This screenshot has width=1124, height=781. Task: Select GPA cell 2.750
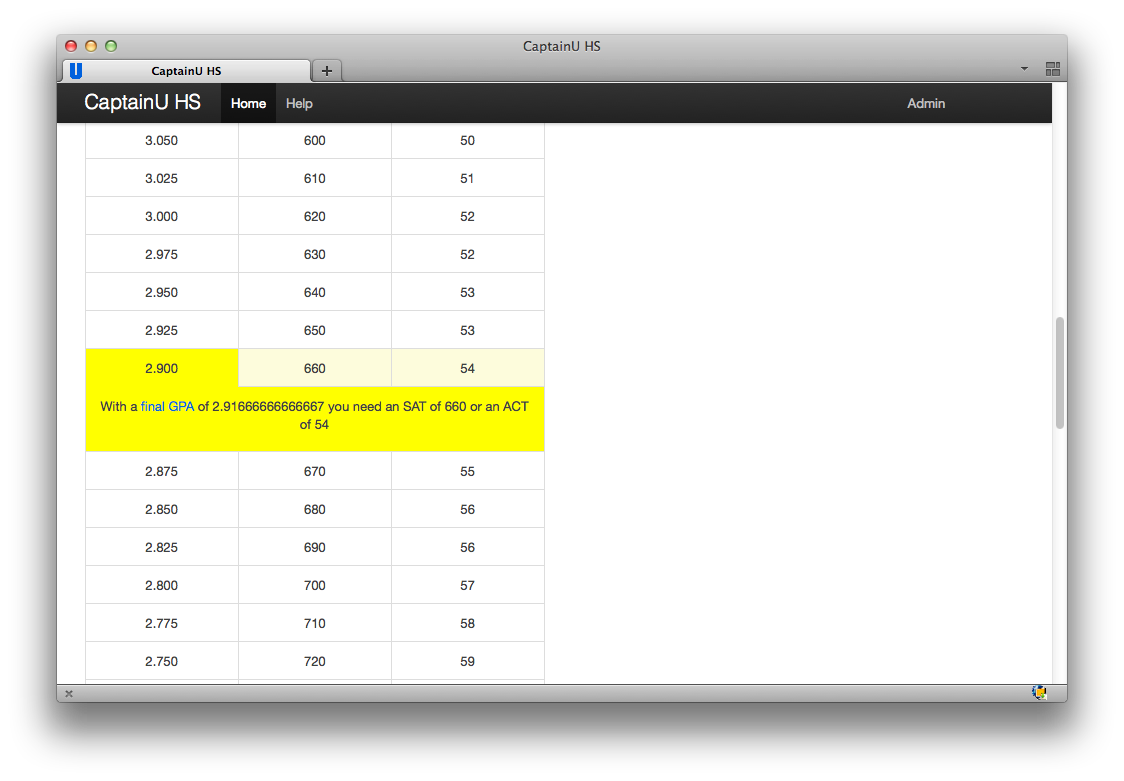[x=162, y=661]
